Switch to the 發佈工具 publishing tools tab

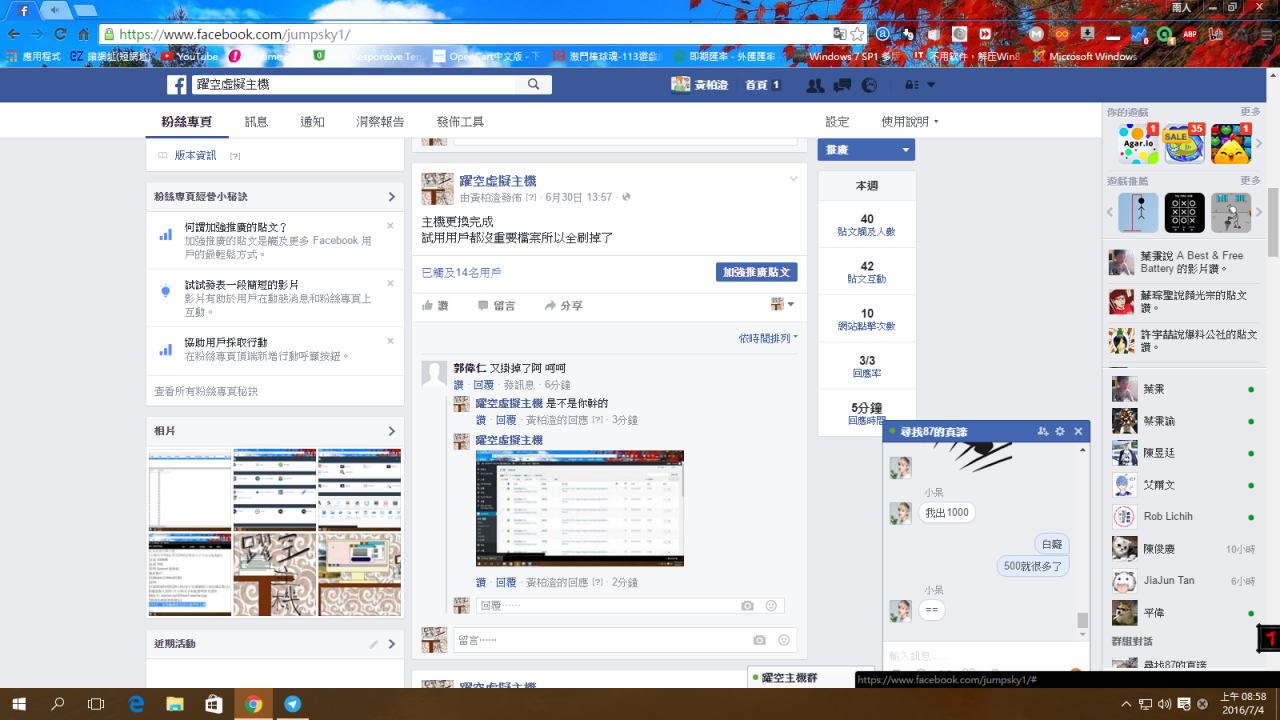pos(460,122)
